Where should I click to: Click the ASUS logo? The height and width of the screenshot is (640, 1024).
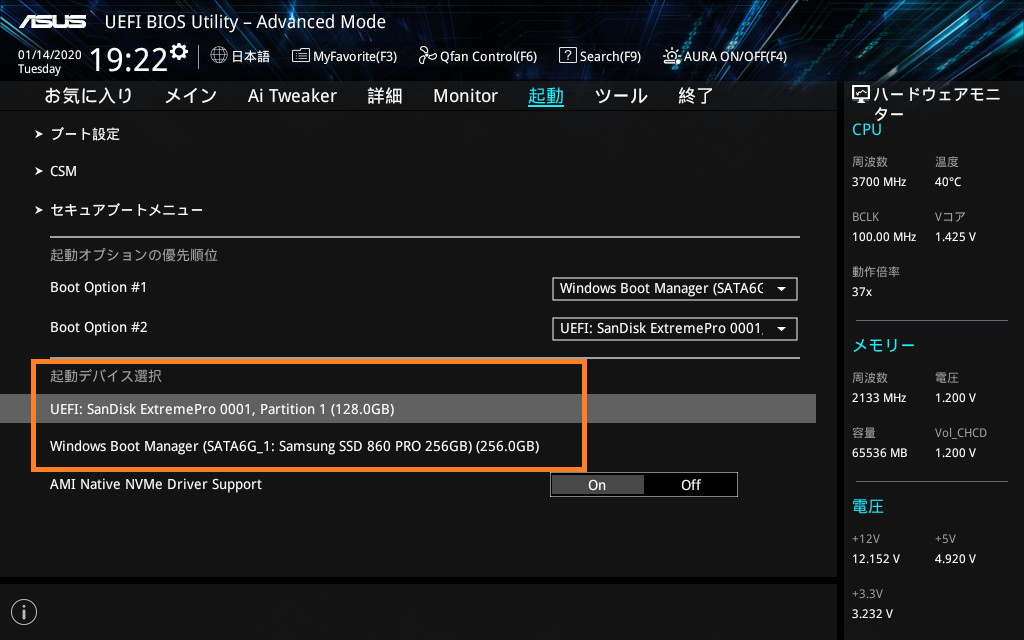(x=52, y=22)
